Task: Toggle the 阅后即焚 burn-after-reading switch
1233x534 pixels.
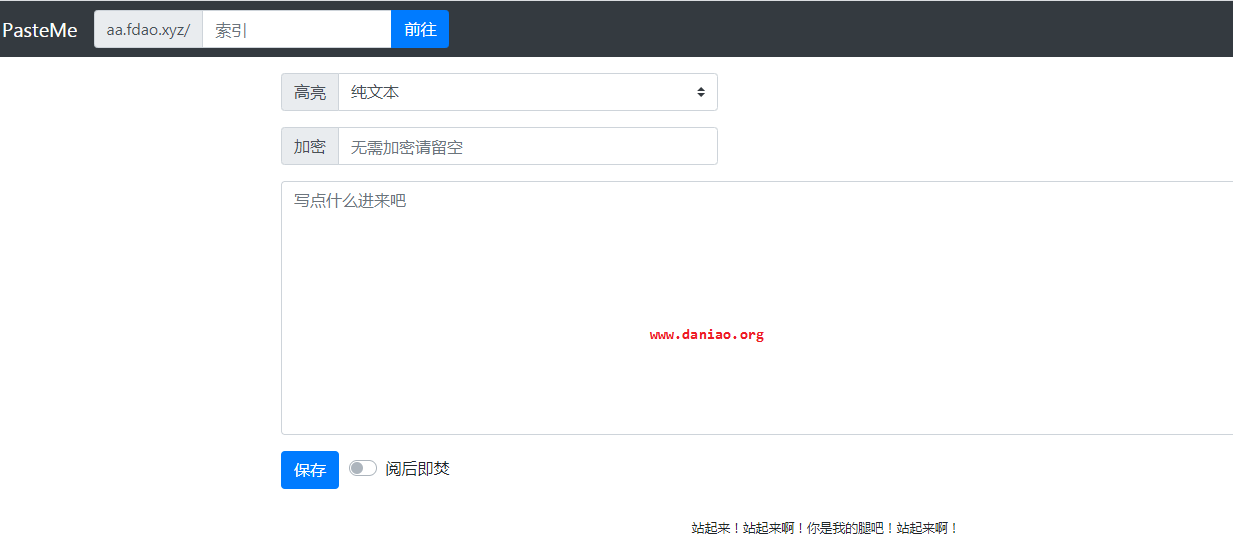Action: pyautogui.click(x=363, y=468)
